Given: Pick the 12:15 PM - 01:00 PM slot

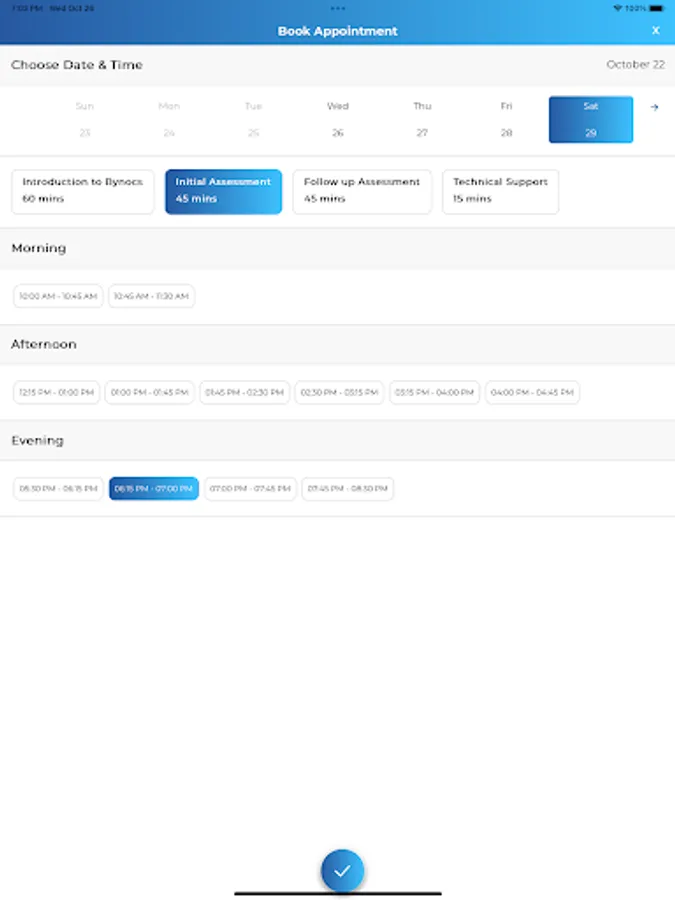Looking at the screenshot, I should [56, 393].
